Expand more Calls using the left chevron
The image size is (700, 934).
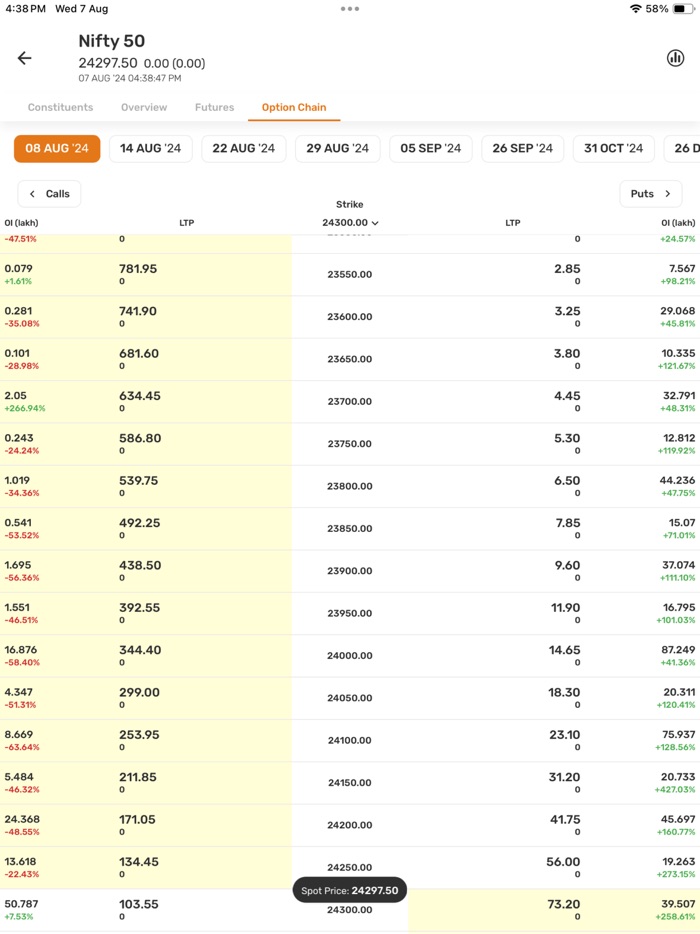(48, 193)
